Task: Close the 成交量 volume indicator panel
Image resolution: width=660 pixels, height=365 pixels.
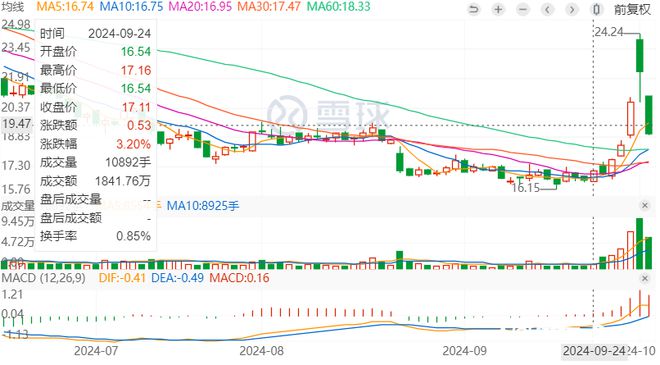Action: tap(645, 205)
